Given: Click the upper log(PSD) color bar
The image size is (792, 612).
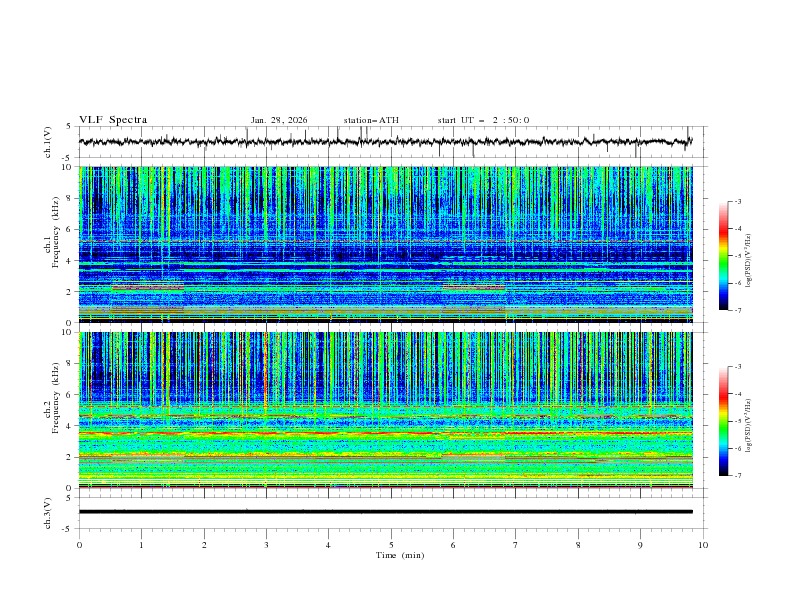Looking at the screenshot, I should click(x=723, y=255).
